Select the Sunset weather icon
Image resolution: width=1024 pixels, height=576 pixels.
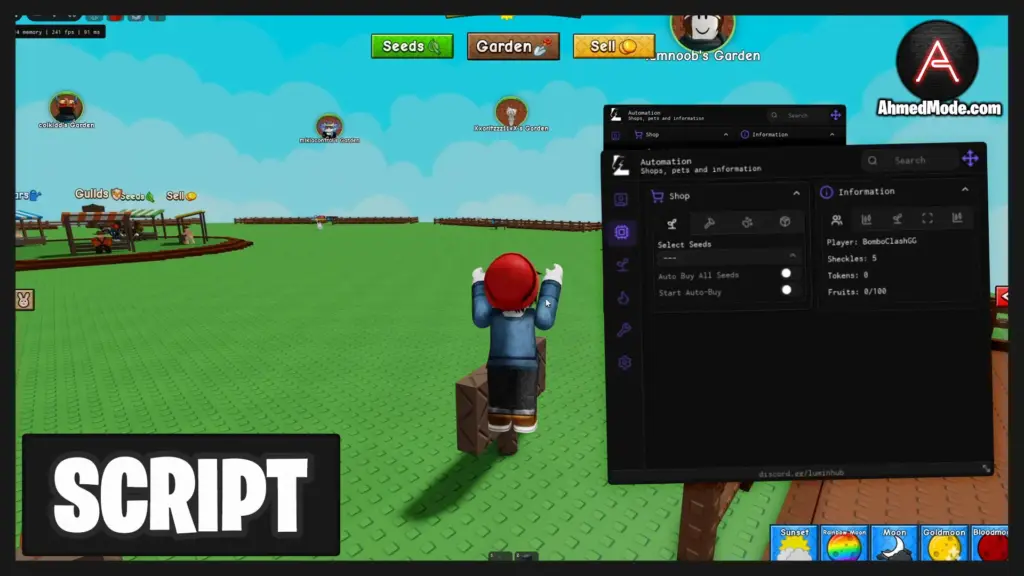click(x=793, y=543)
